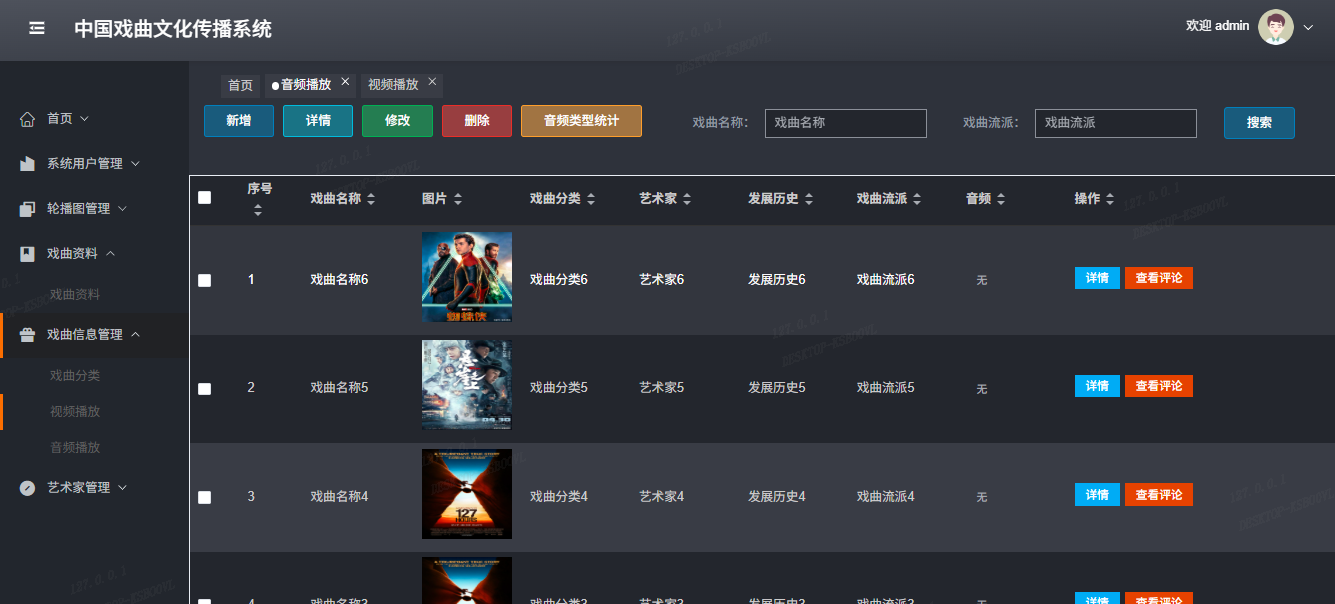
Task: Open the poster thumbnail for 戏曲名称4
Action: tap(467, 494)
